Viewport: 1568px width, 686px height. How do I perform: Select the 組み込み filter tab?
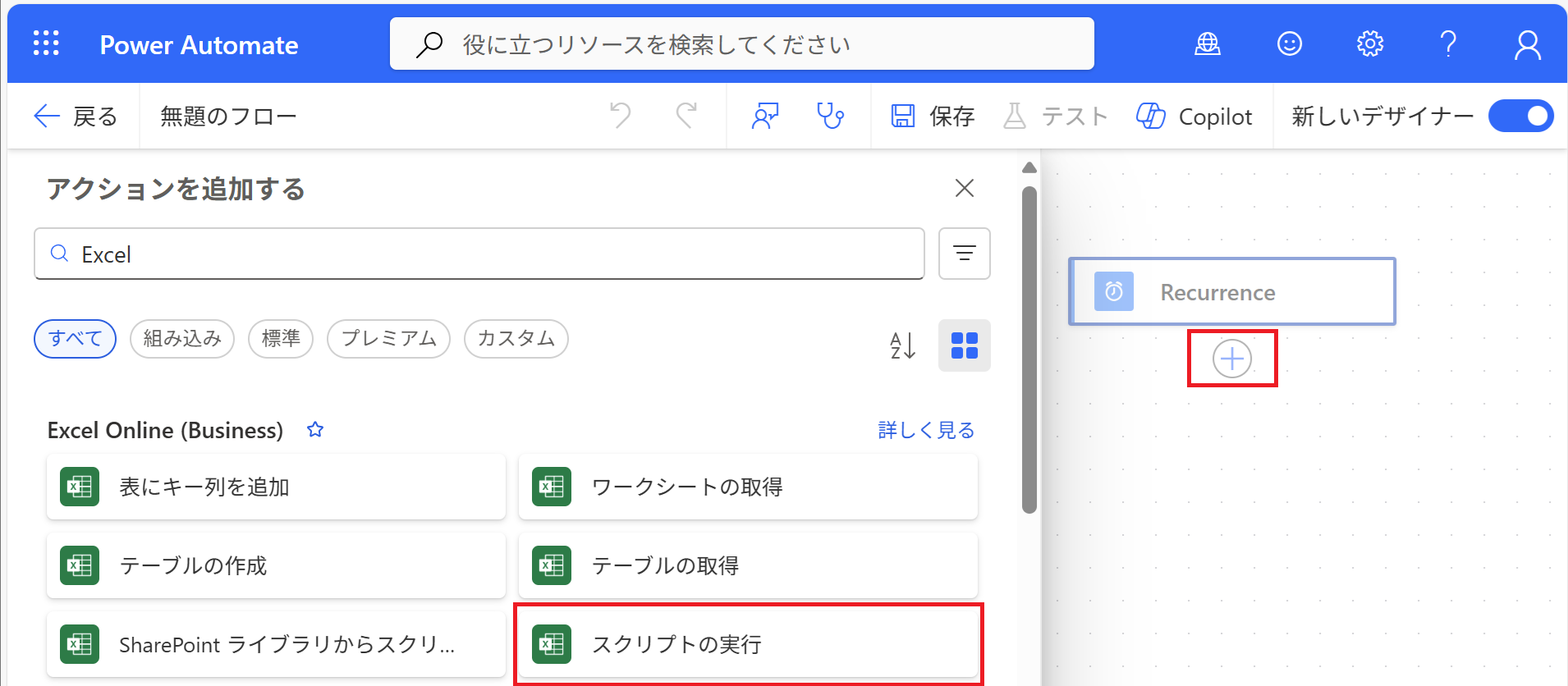(x=182, y=339)
